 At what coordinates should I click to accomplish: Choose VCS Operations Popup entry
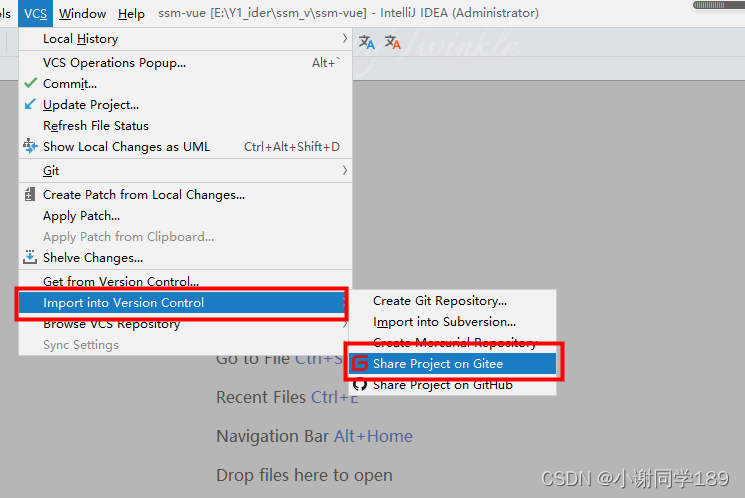[185, 63]
